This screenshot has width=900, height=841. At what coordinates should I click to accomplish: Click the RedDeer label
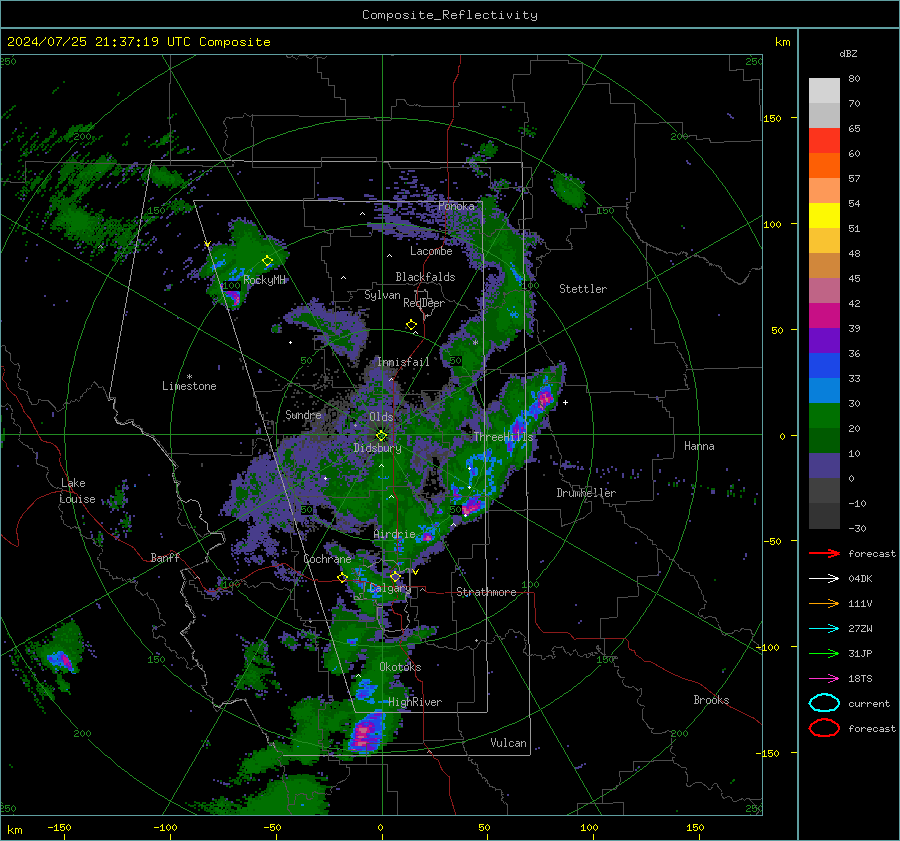tap(424, 303)
